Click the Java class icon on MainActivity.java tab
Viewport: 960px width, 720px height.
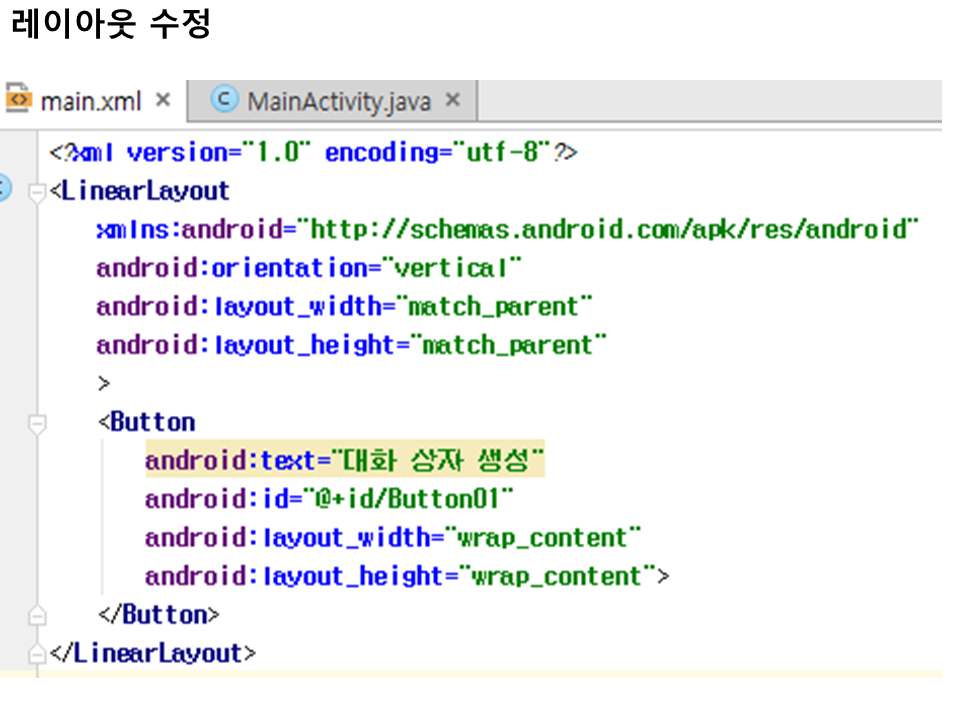[225, 100]
